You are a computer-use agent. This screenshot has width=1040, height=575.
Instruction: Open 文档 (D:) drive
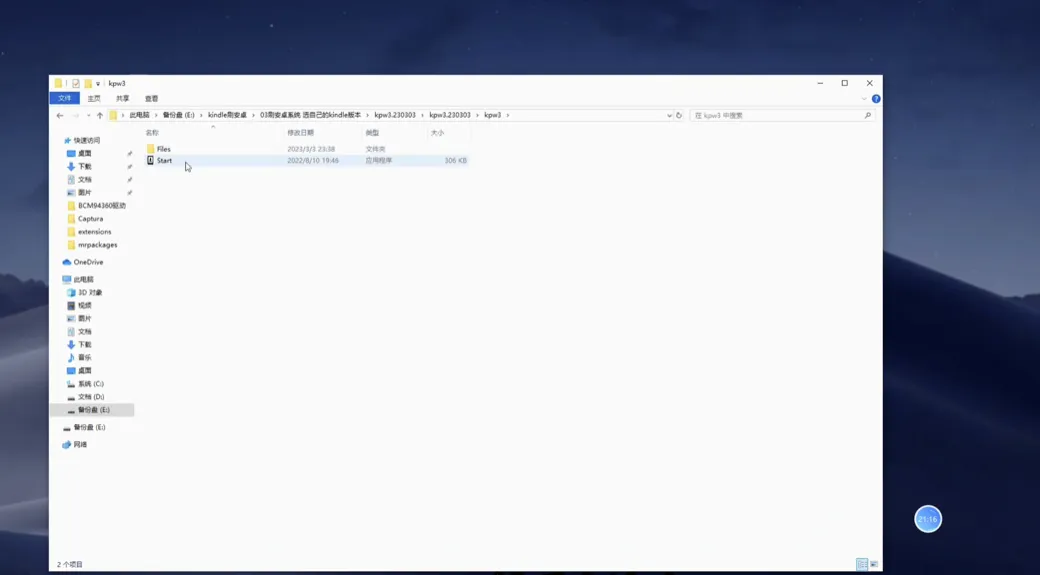pyautogui.click(x=90, y=397)
